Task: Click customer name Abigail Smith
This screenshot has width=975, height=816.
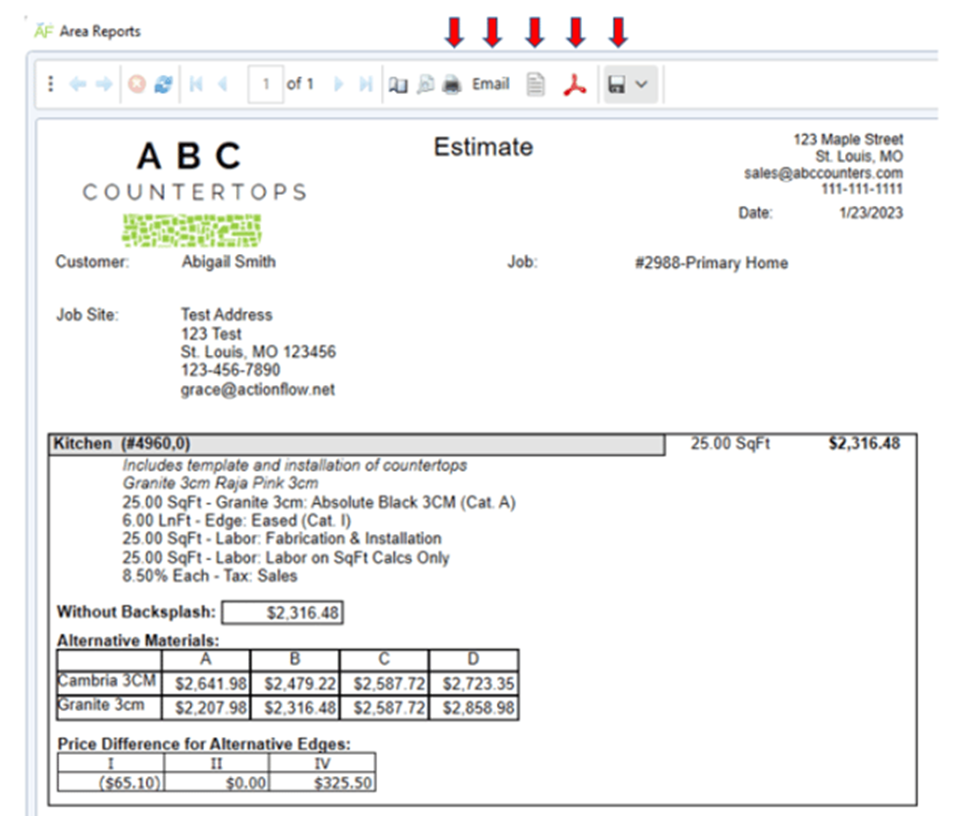Action: pyautogui.click(x=229, y=262)
